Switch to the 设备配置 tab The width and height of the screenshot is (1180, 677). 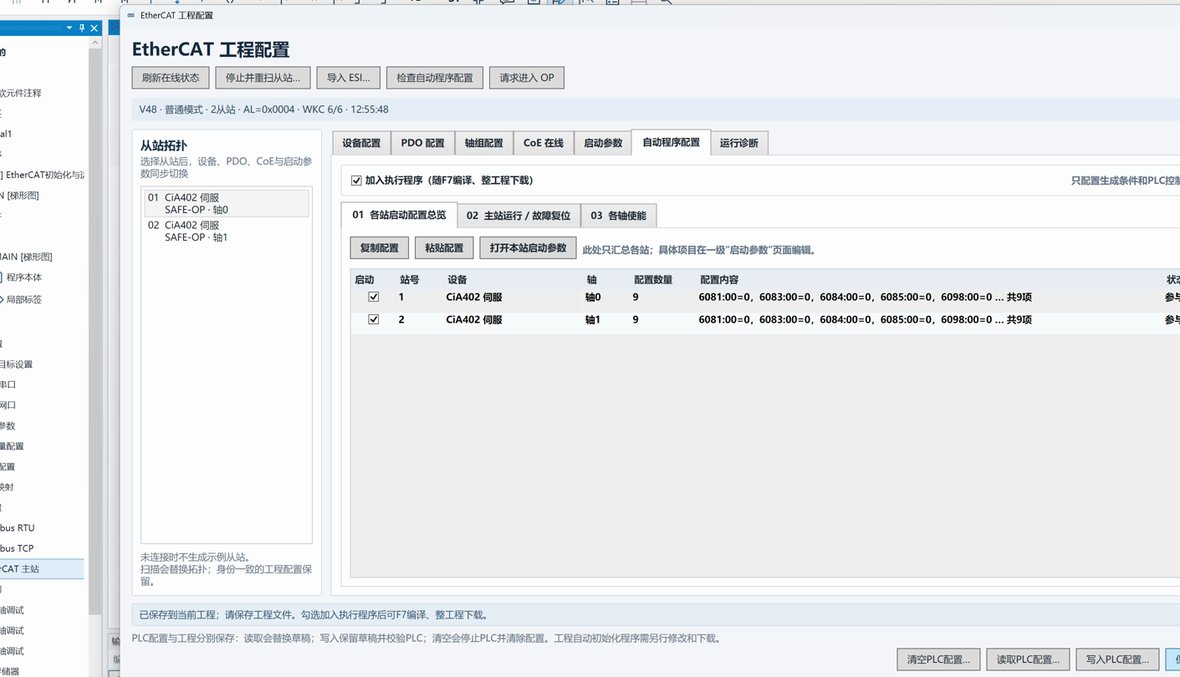click(x=361, y=143)
